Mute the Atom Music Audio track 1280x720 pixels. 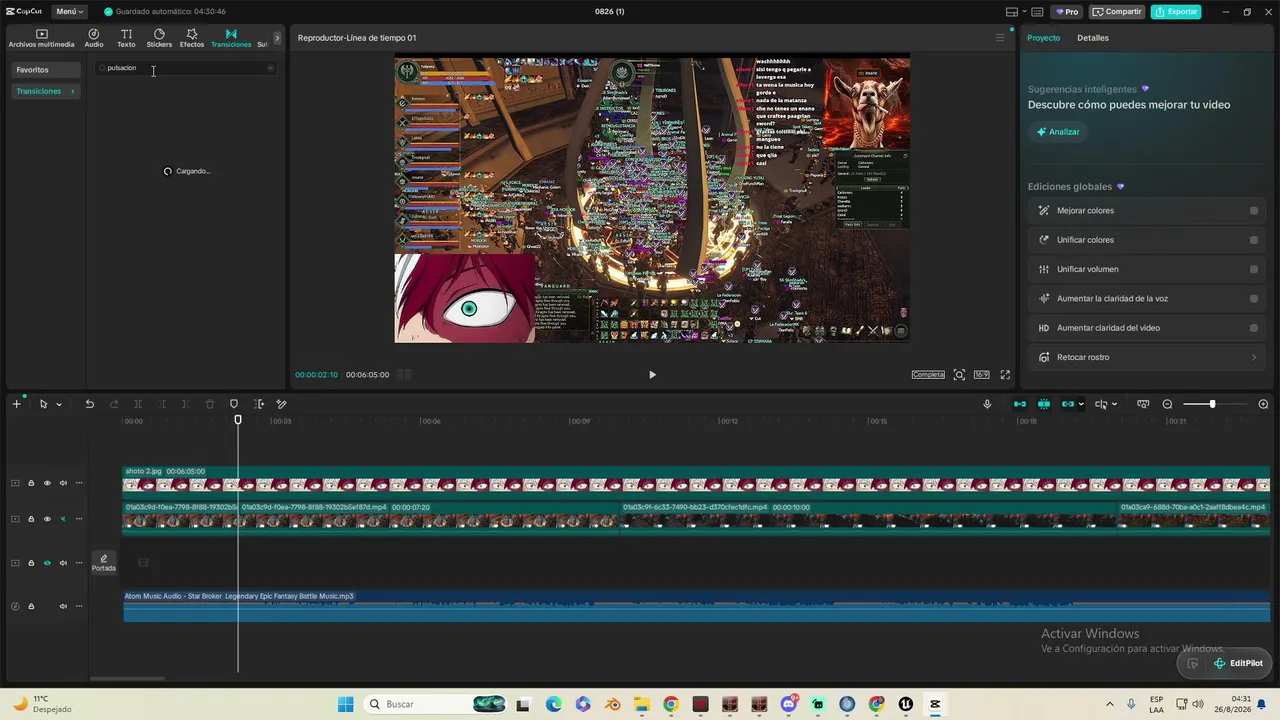click(x=63, y=606)
